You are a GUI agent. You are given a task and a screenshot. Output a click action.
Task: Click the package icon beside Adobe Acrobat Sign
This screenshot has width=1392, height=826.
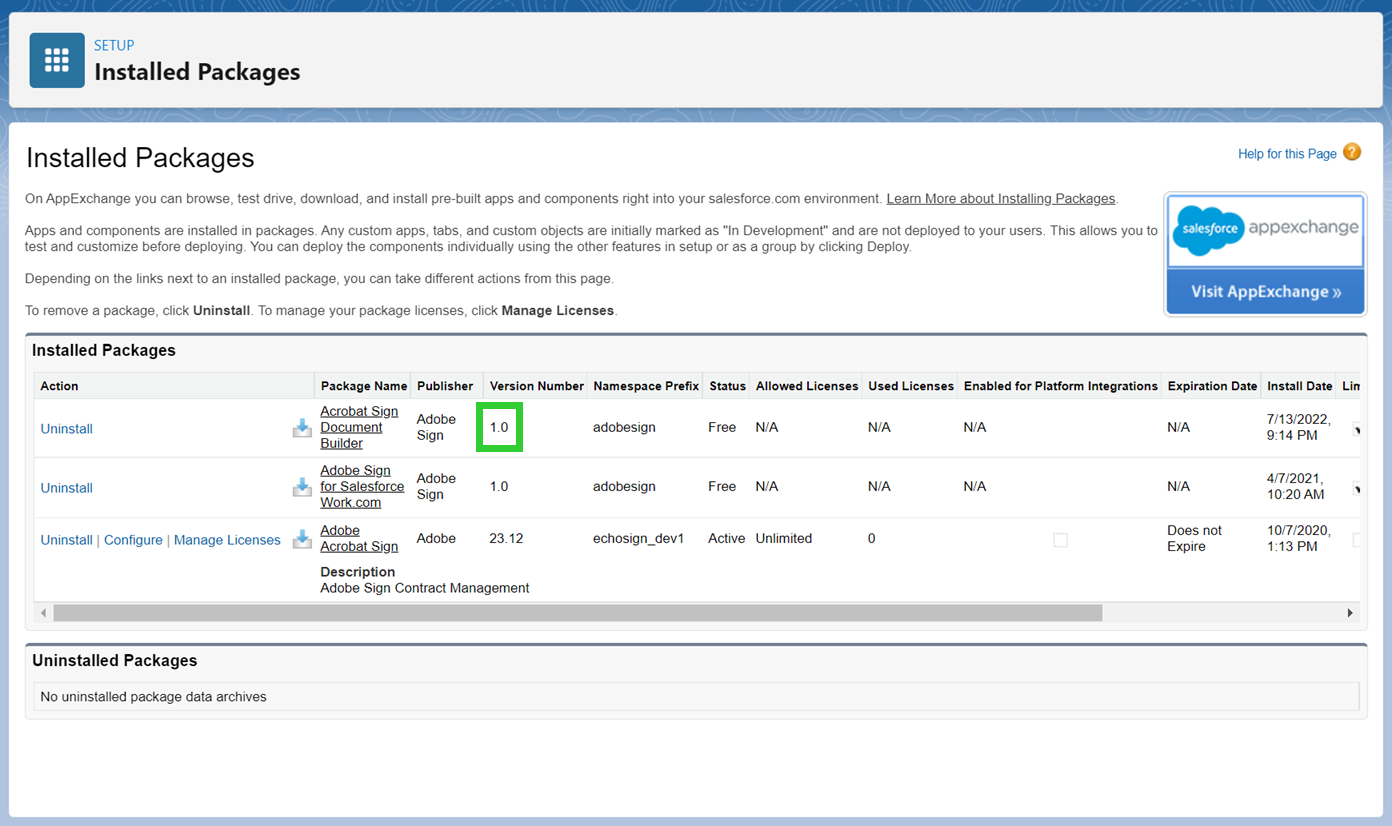point(302,539)
